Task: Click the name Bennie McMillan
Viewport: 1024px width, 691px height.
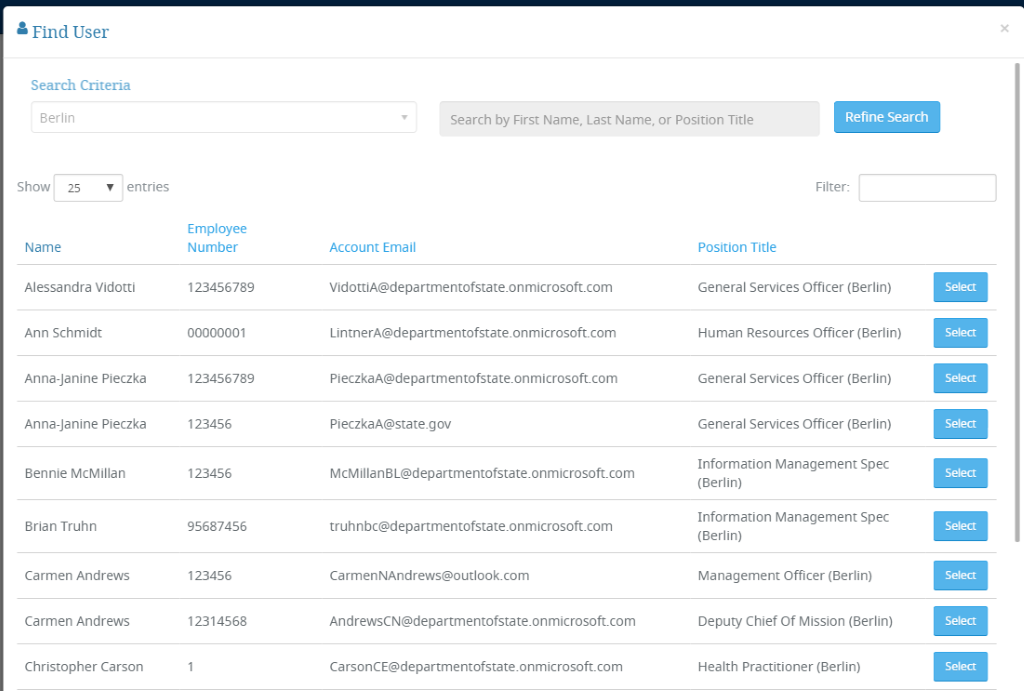Action: point(75,474)
